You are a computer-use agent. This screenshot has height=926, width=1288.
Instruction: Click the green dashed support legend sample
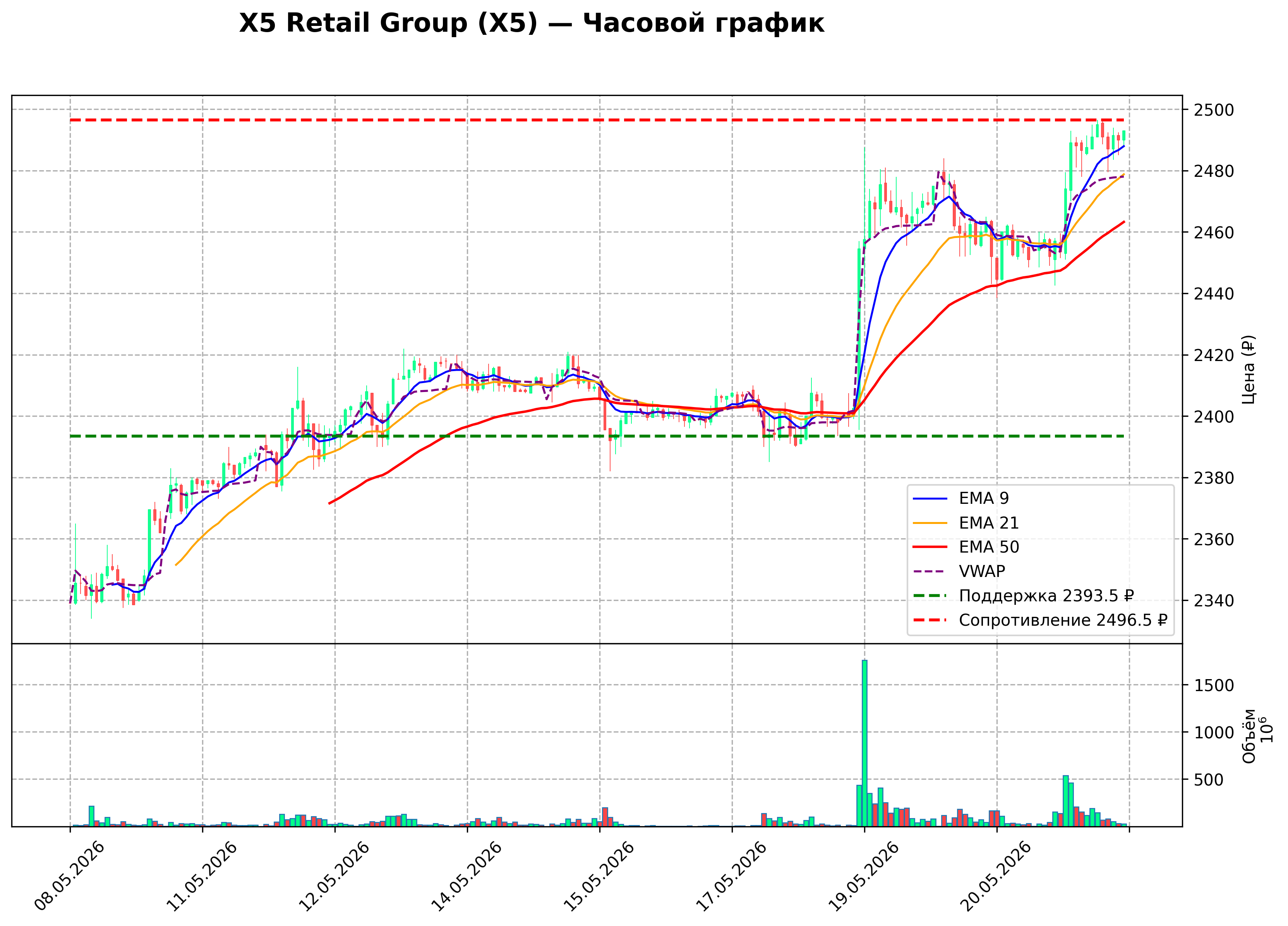pyautogui.click(x=930, y=596)
